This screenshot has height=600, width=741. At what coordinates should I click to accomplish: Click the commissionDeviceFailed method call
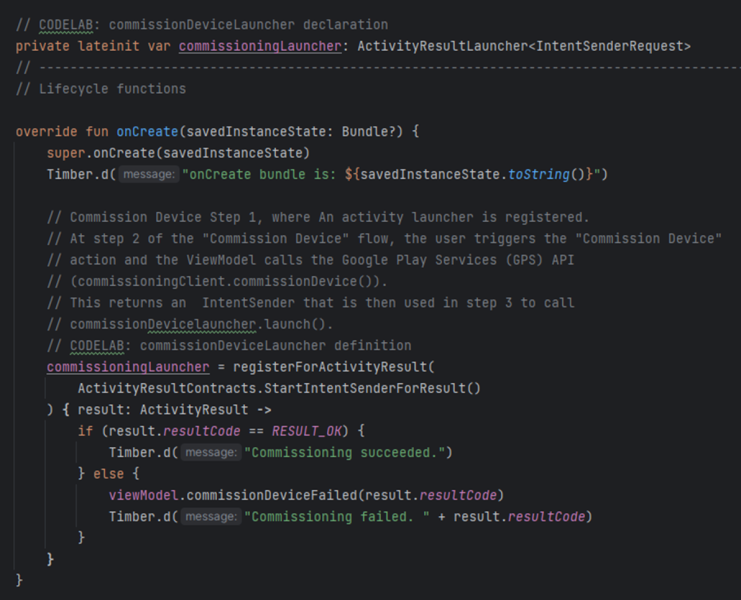click(x=272, y=495)
